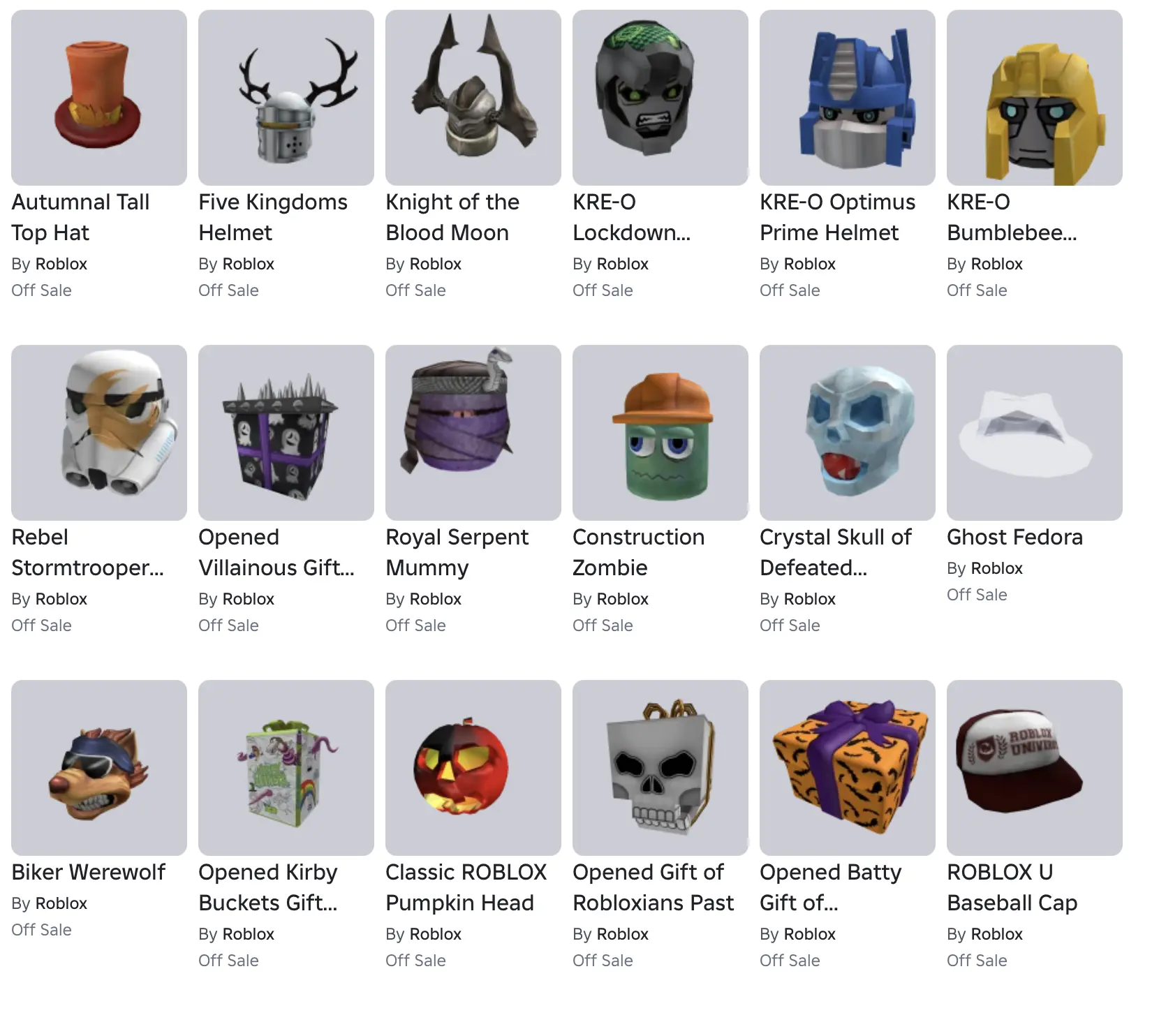
Task: Select the Knight of the Blood Moon image
Action: point(473,98)
